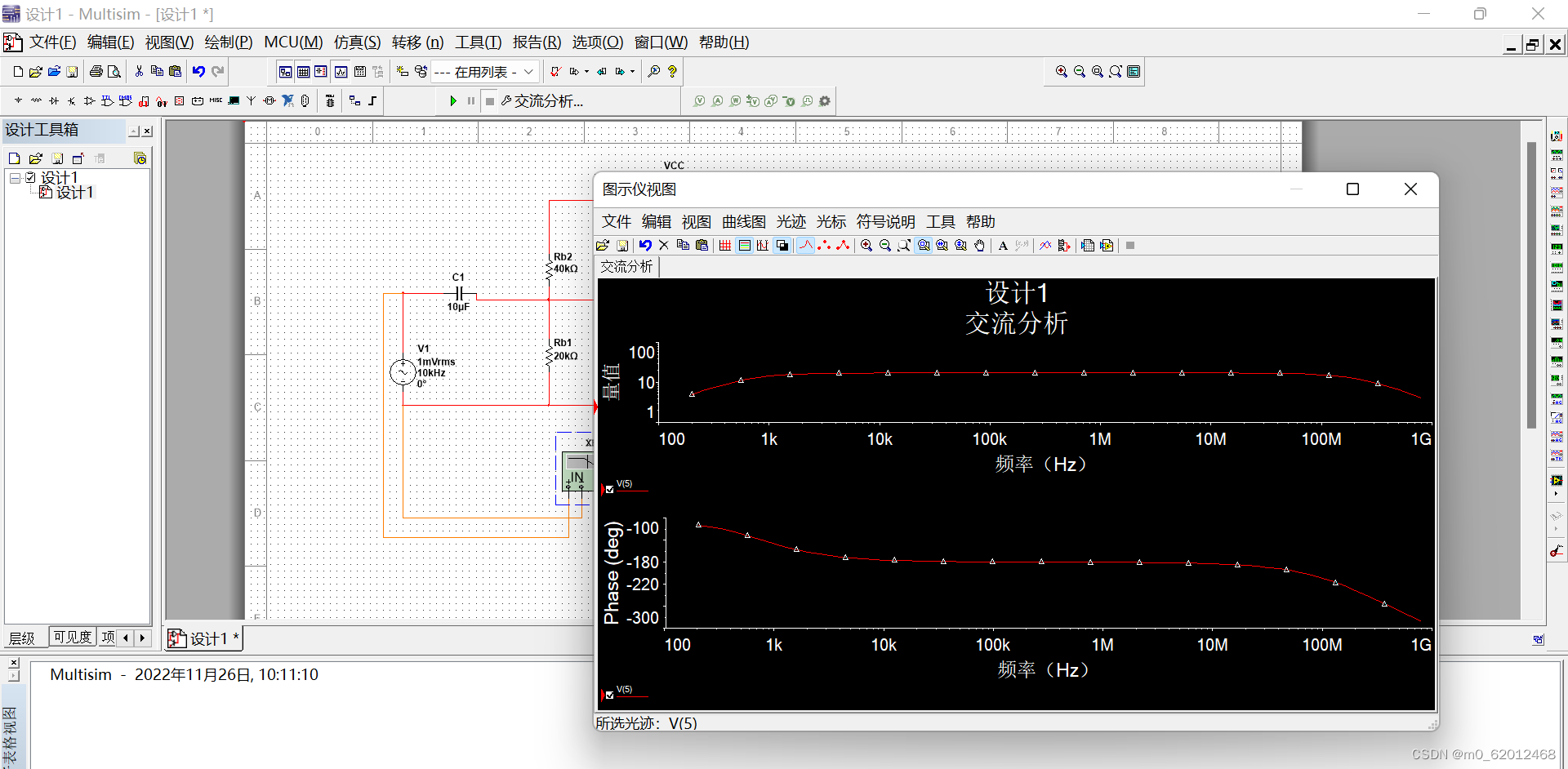Collapse the 设计1 tree node
The image size is (1568, 769).
(x=15, y=177)
